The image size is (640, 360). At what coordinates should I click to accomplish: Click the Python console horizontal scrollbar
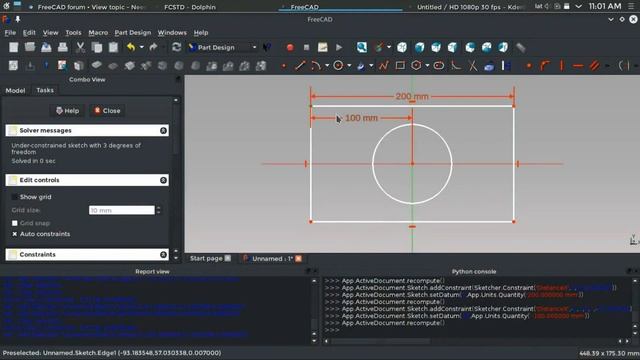380,341
